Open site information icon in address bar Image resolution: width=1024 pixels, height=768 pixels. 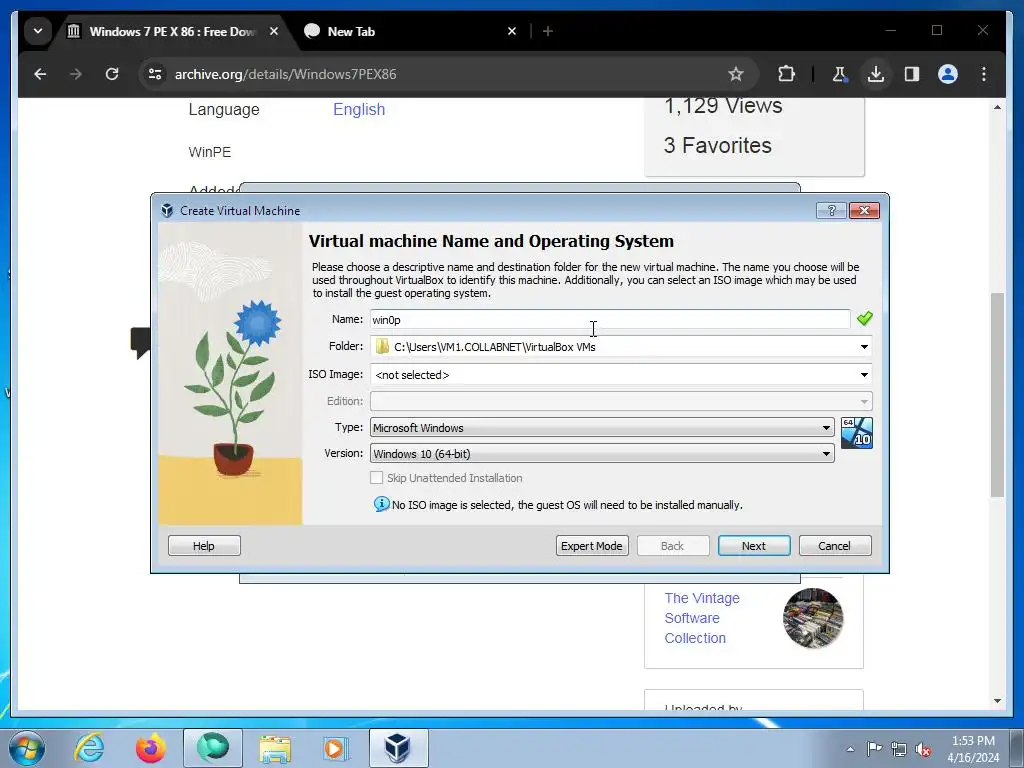[x=155, y=74]
